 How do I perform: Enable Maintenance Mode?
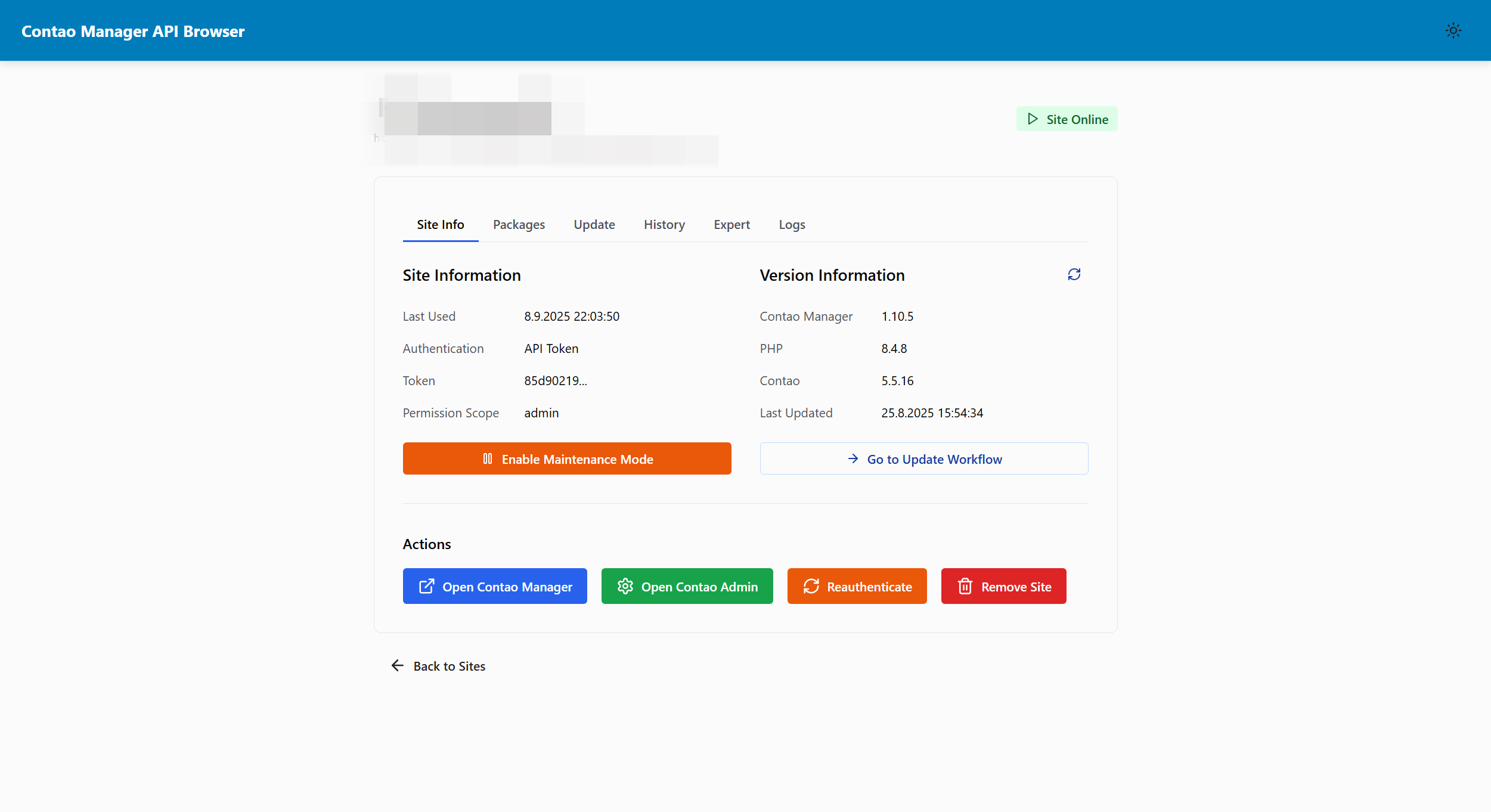point(576,459)
